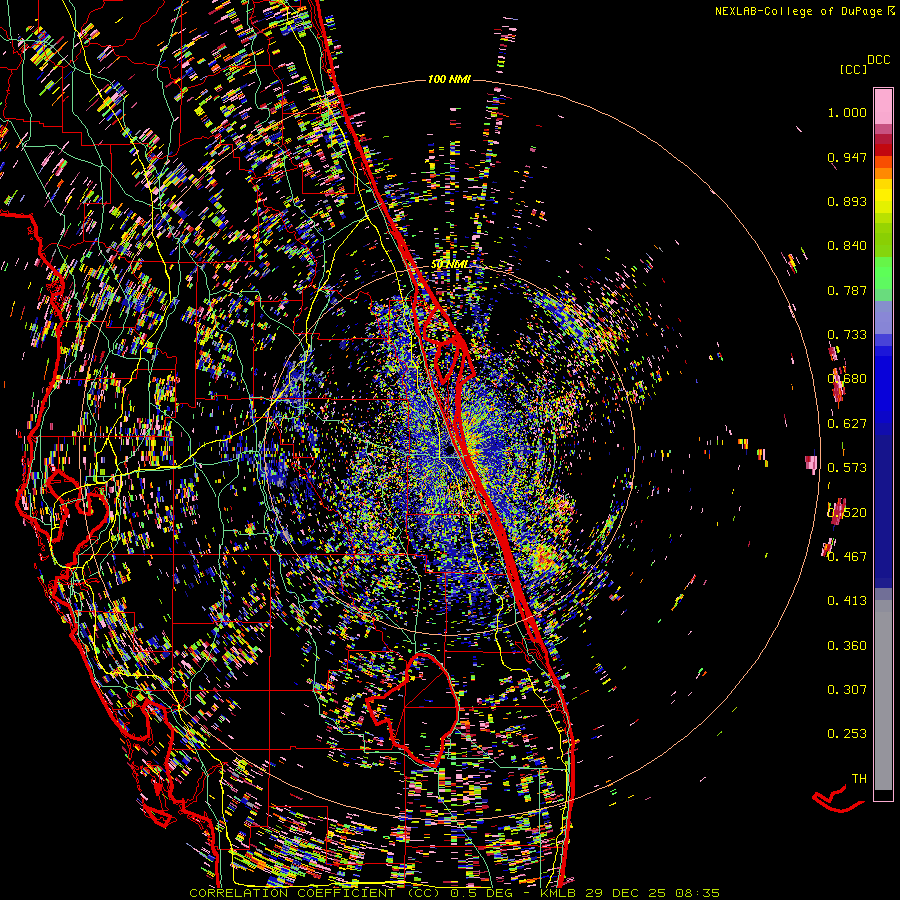The height and width of the screenshot is (900, 900).
Task: Click the 08:35 timestamp
Action: click(x=697, y=893)
